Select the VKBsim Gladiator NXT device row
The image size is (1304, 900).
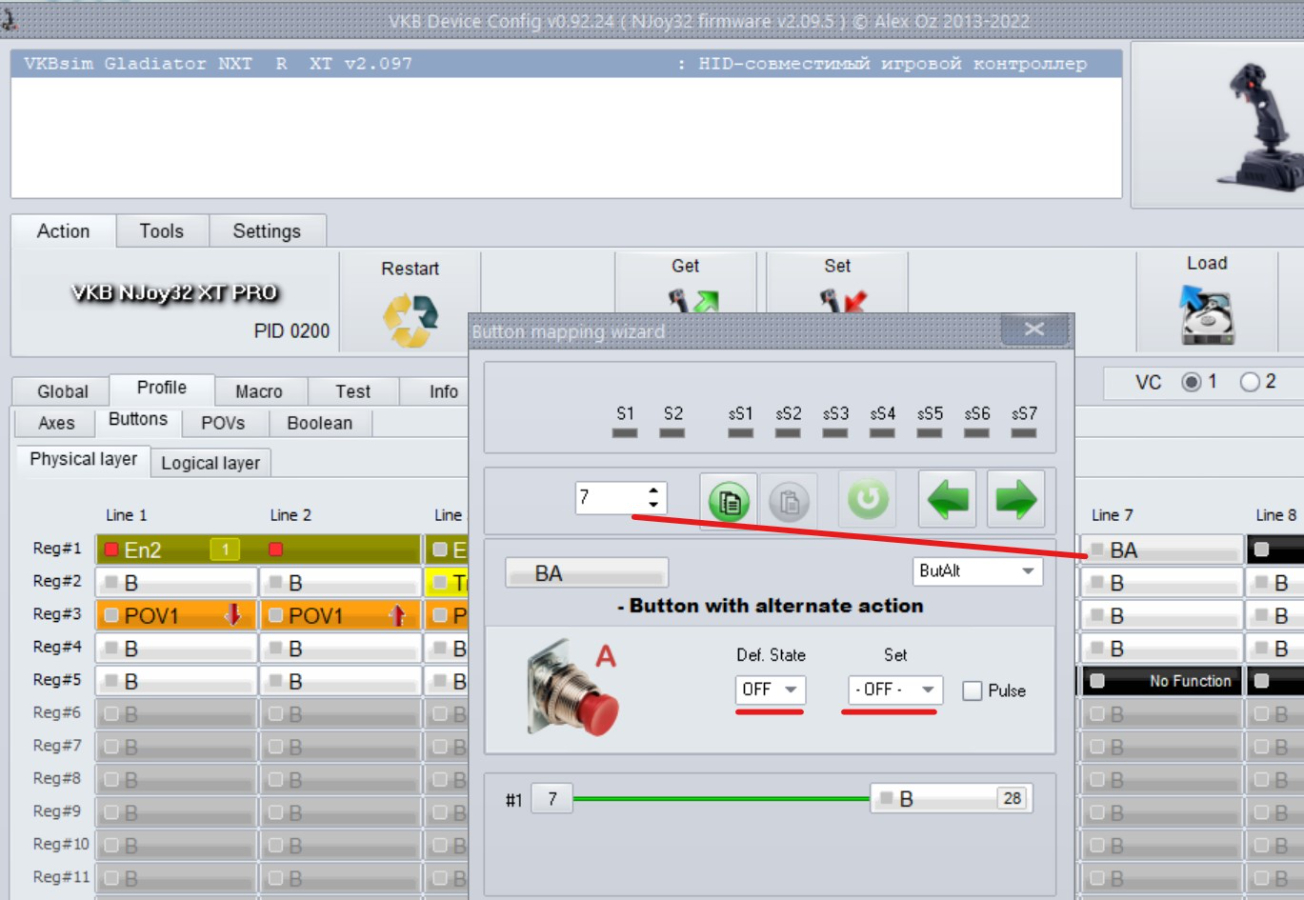[566, 64]
